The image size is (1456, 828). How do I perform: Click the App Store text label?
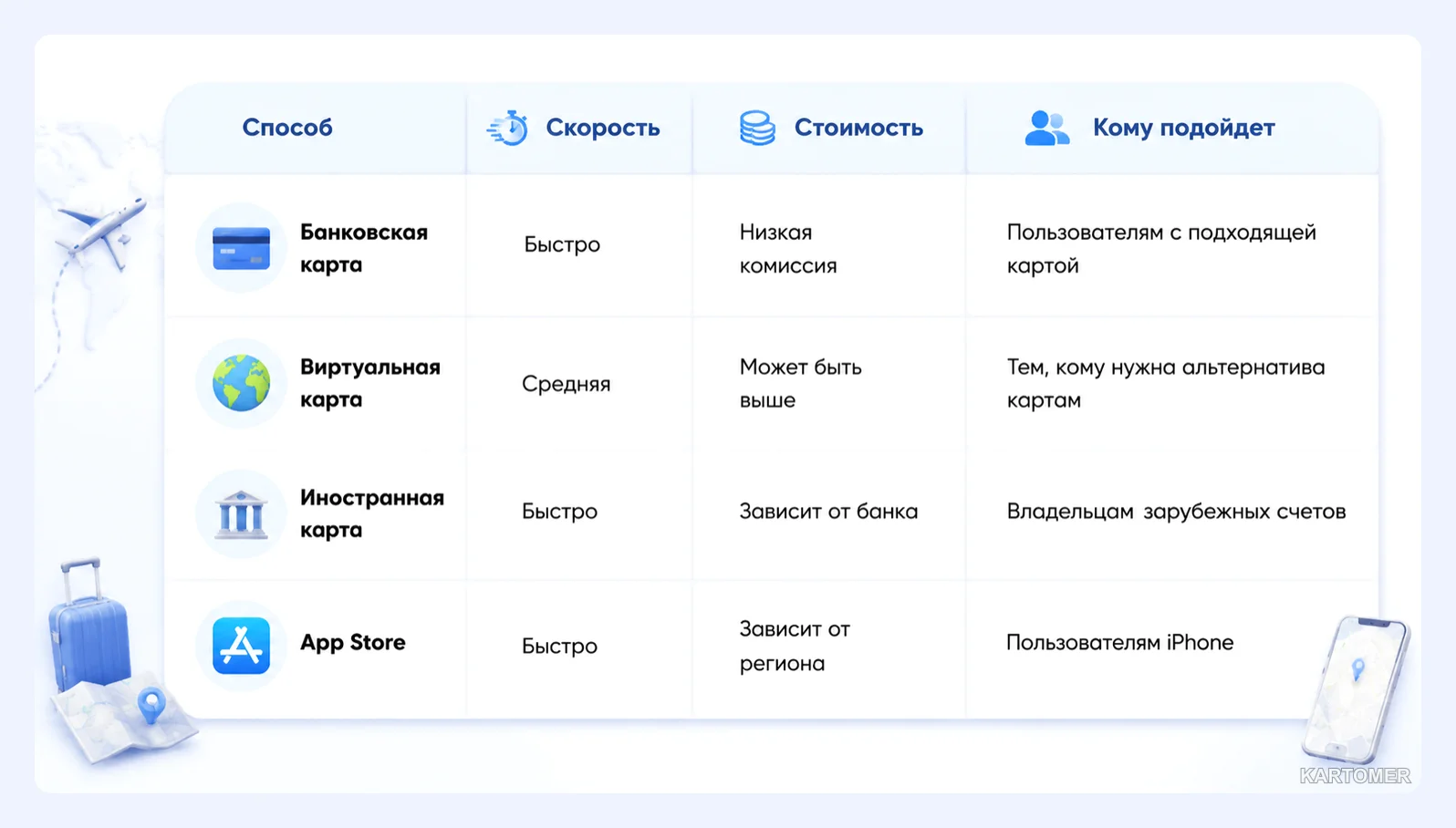[x=353, y=642]
